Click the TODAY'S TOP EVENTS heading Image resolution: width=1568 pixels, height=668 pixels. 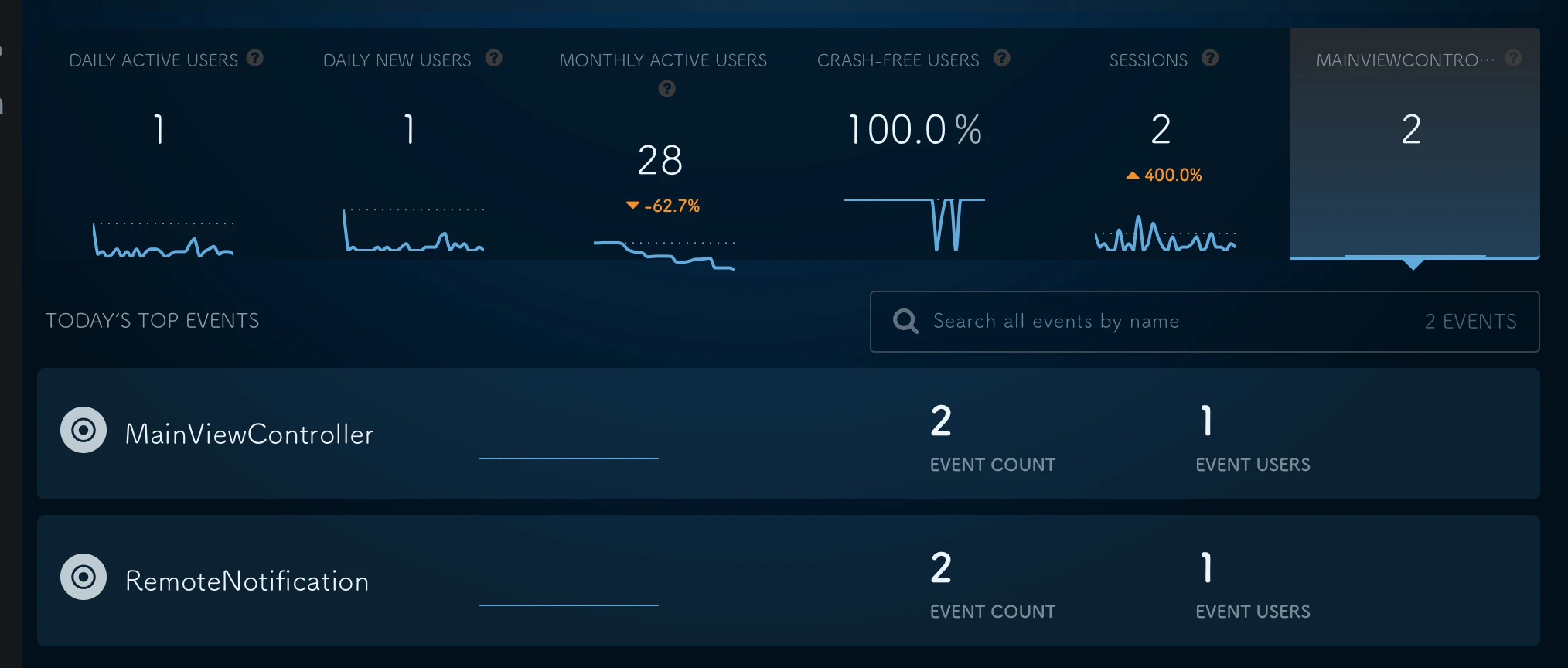coord(152,321)
